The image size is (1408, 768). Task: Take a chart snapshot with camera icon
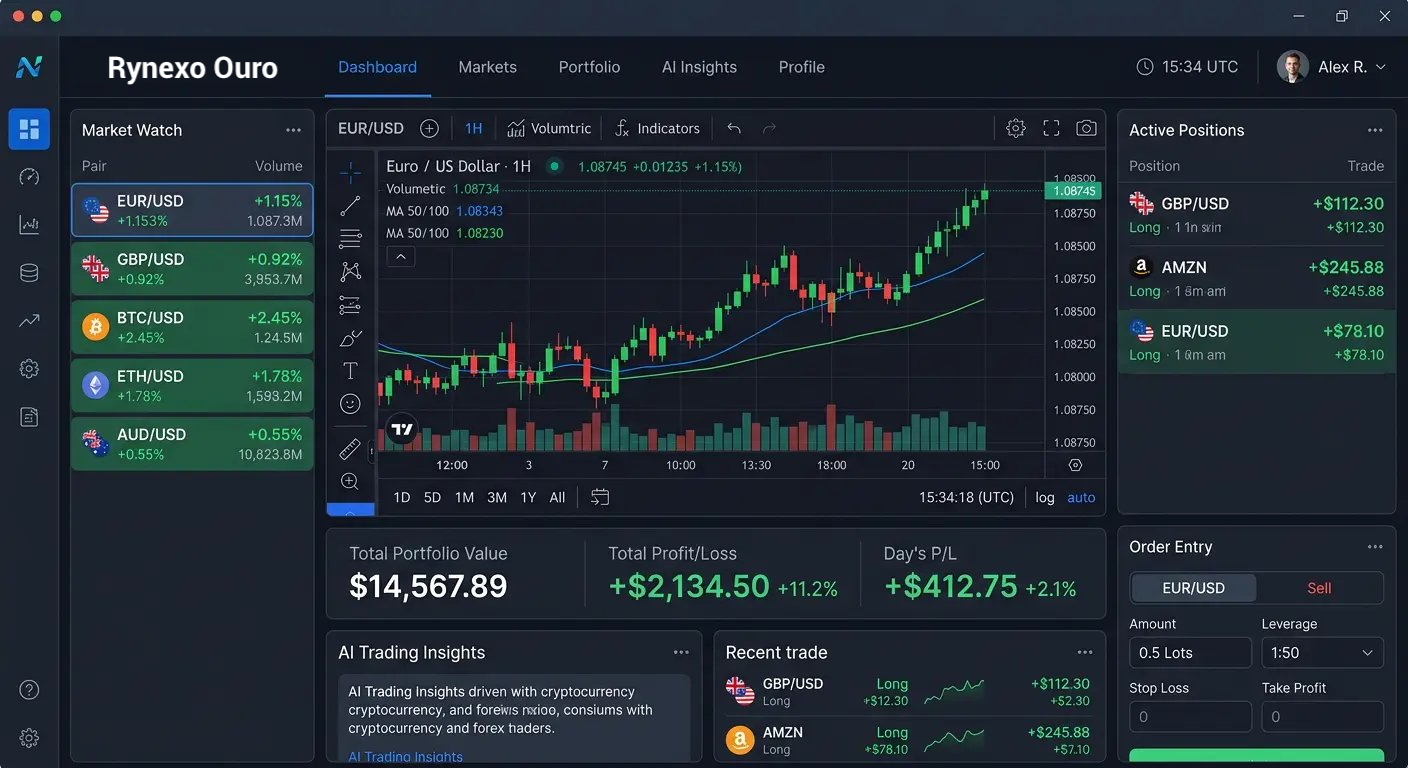(x=1086, y=128)
